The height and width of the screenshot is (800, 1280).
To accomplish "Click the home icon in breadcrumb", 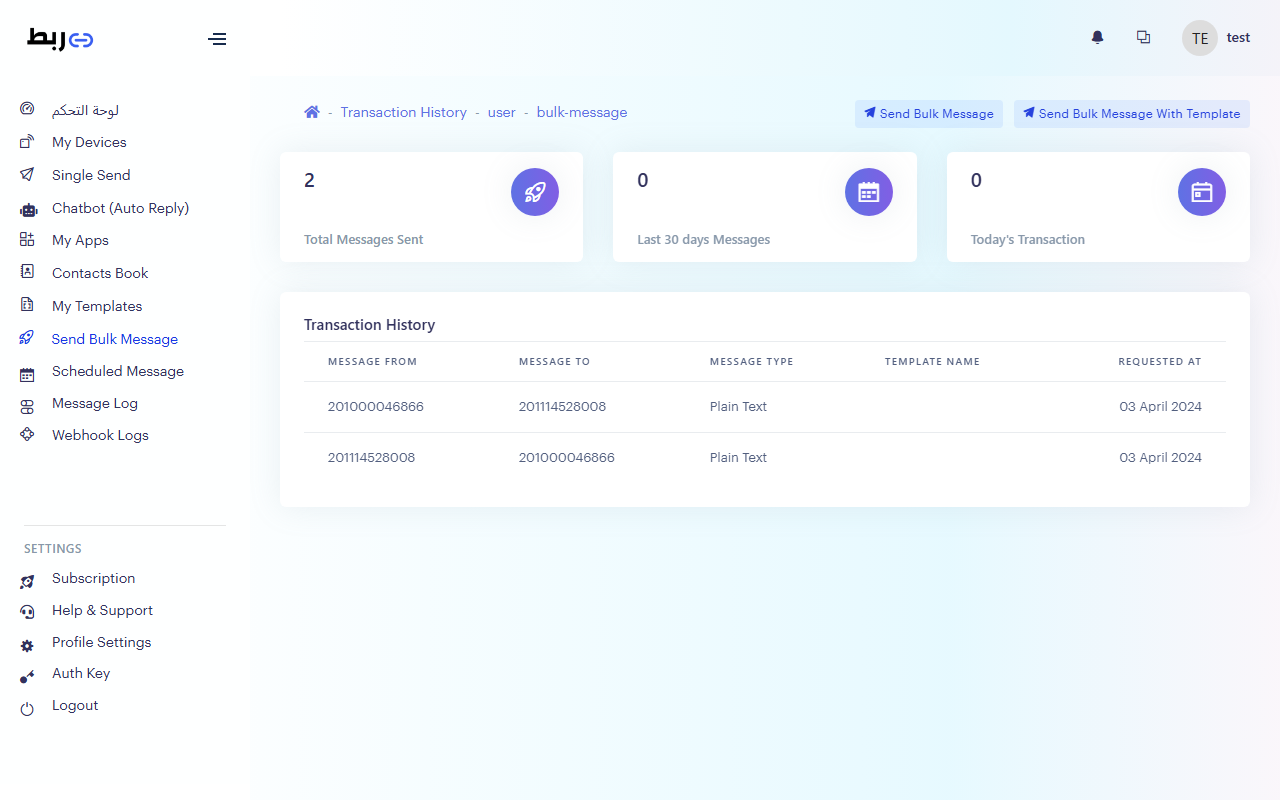I will point(312,112).
